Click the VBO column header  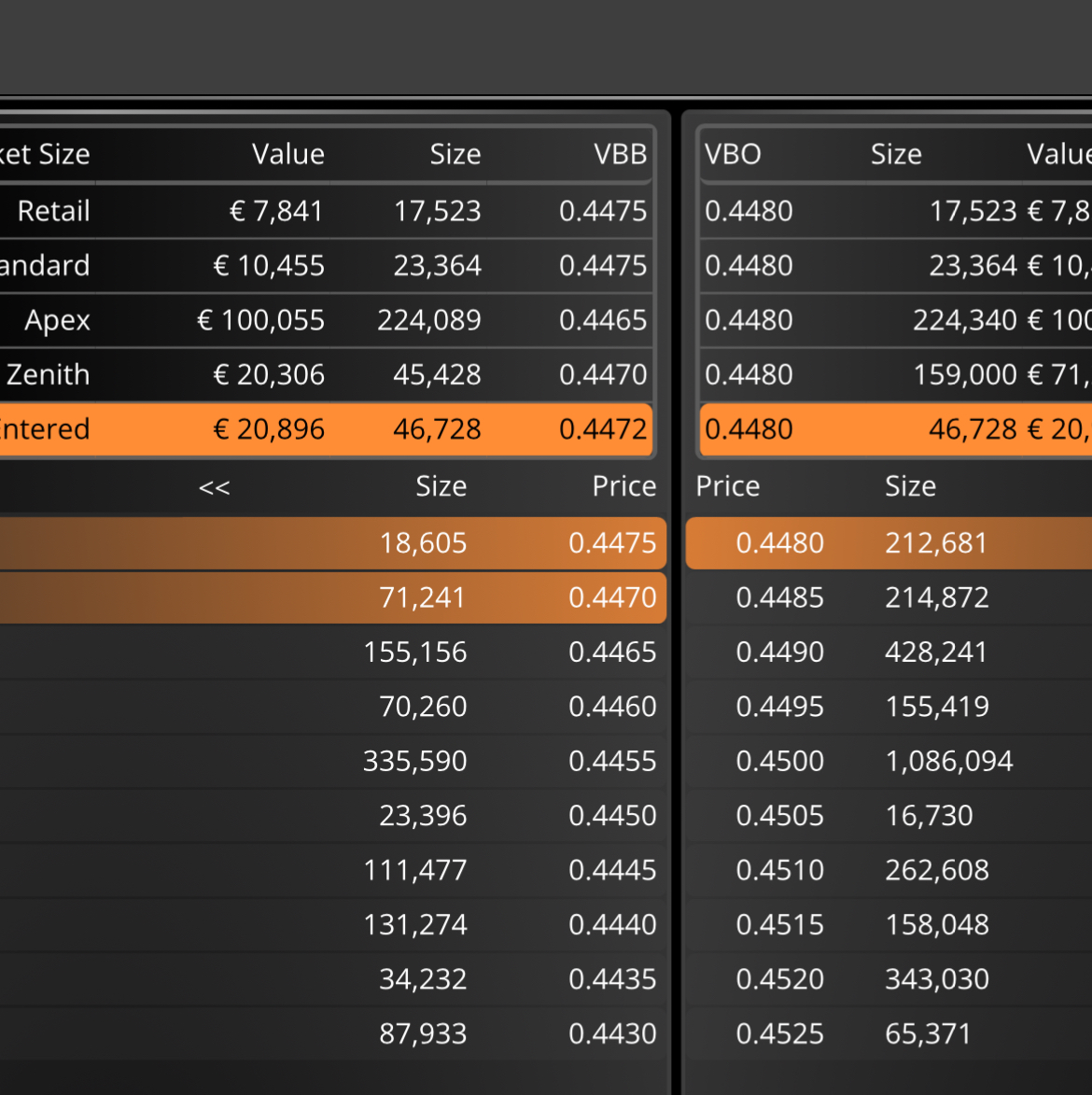(733, 154)
